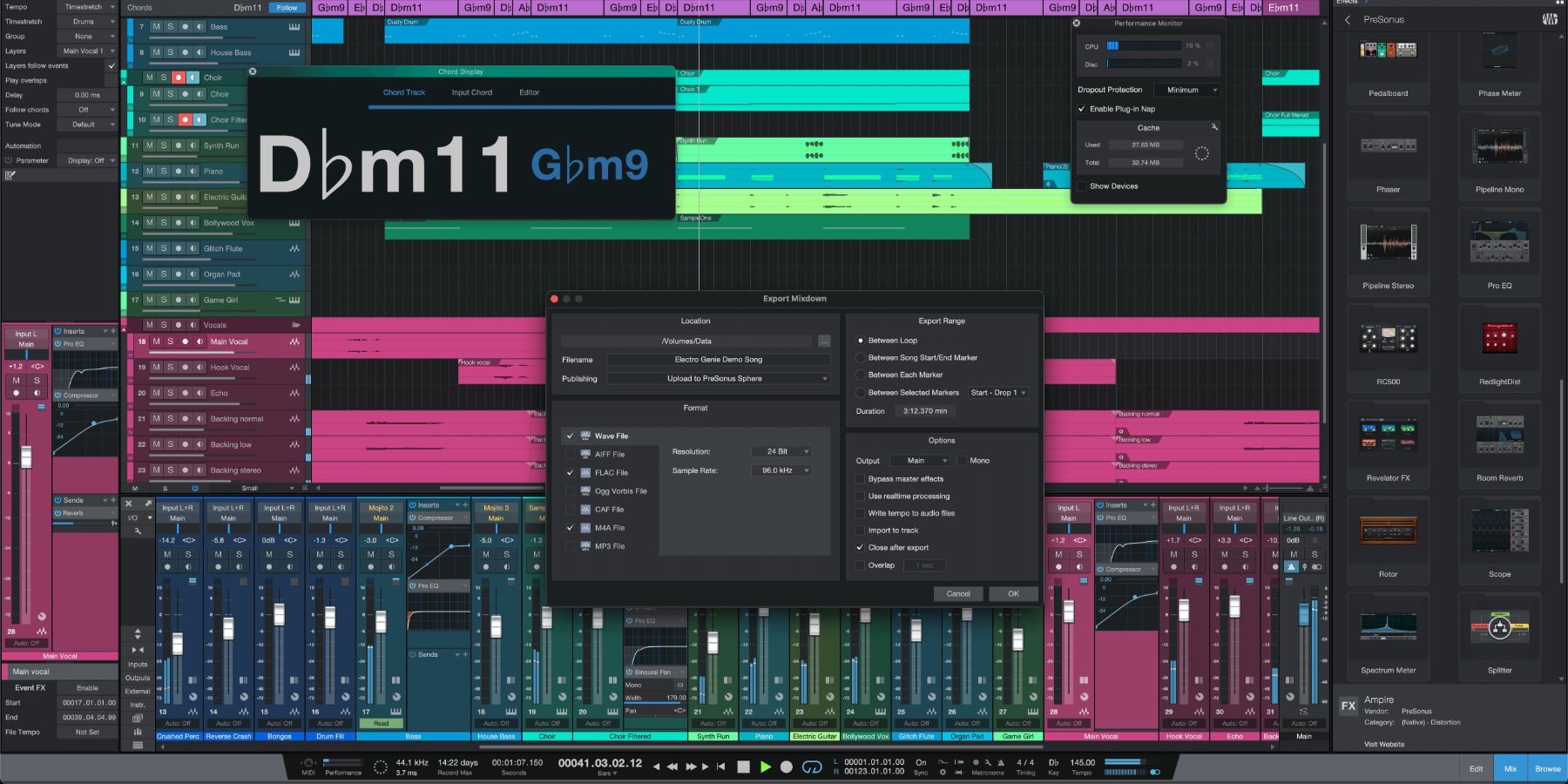Click the wrench icon in the Cache section
This screenshot has height=784, width=1568.
(x=1216, y=127)
